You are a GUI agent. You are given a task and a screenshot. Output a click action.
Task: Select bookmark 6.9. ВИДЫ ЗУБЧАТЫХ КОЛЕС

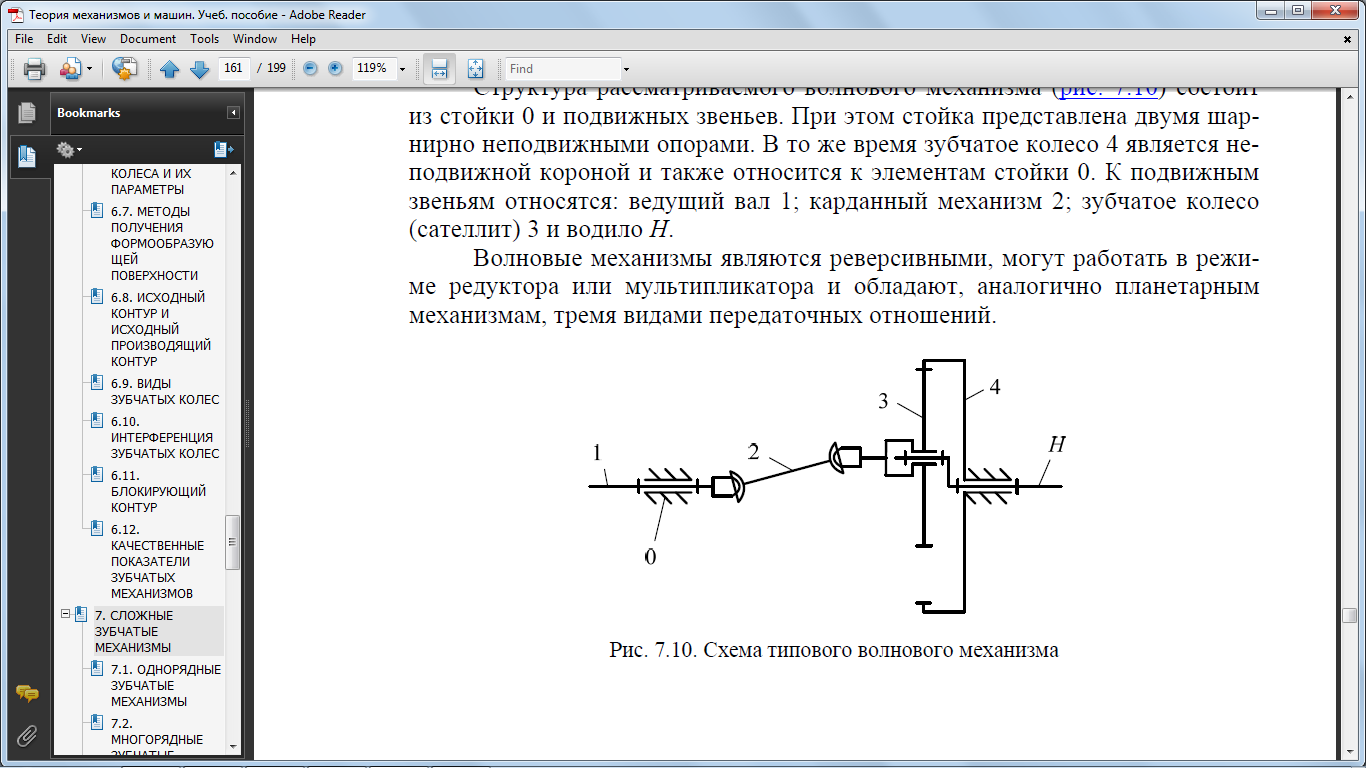coord(164,391)
